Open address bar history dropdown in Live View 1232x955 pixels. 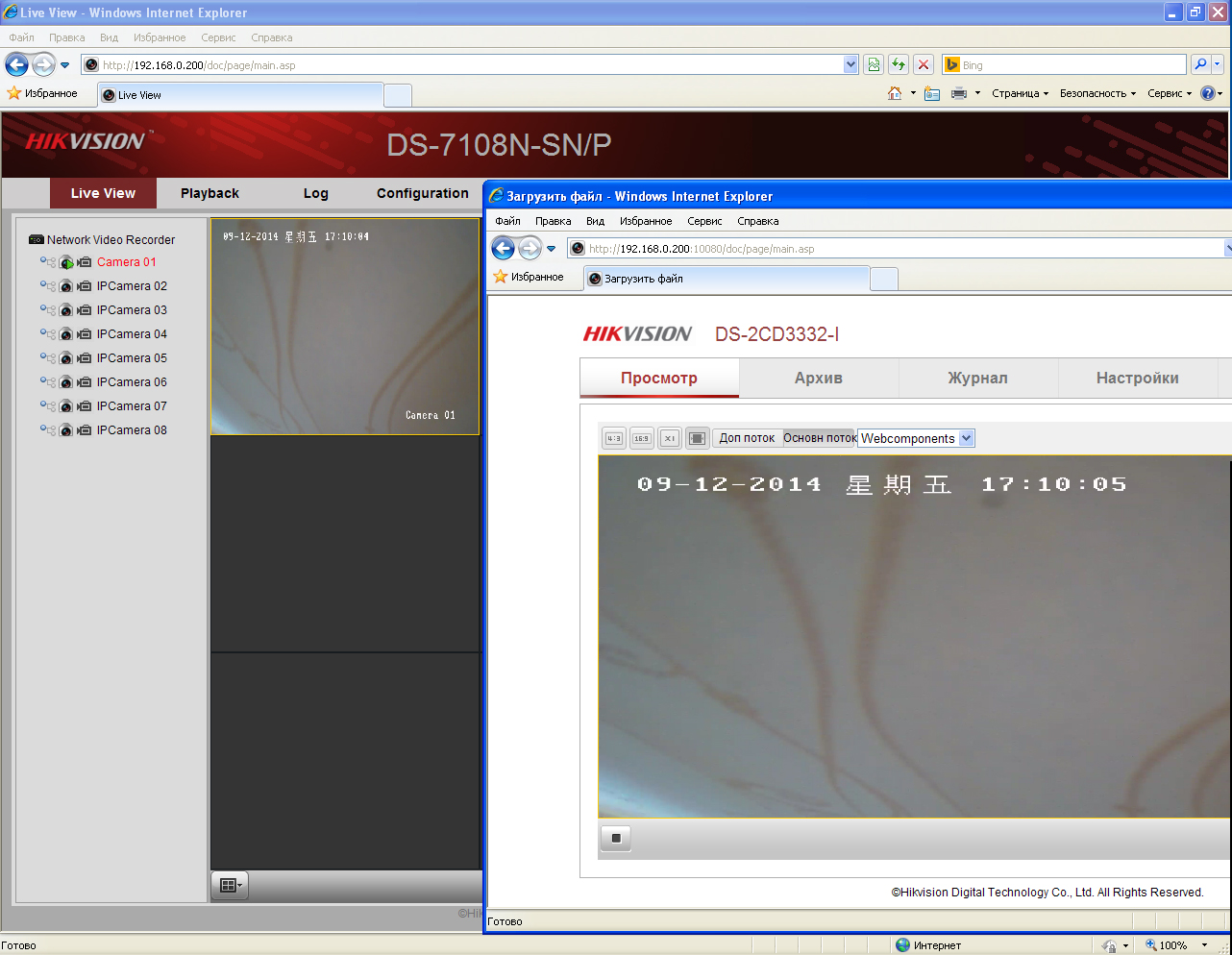(850, 64)
